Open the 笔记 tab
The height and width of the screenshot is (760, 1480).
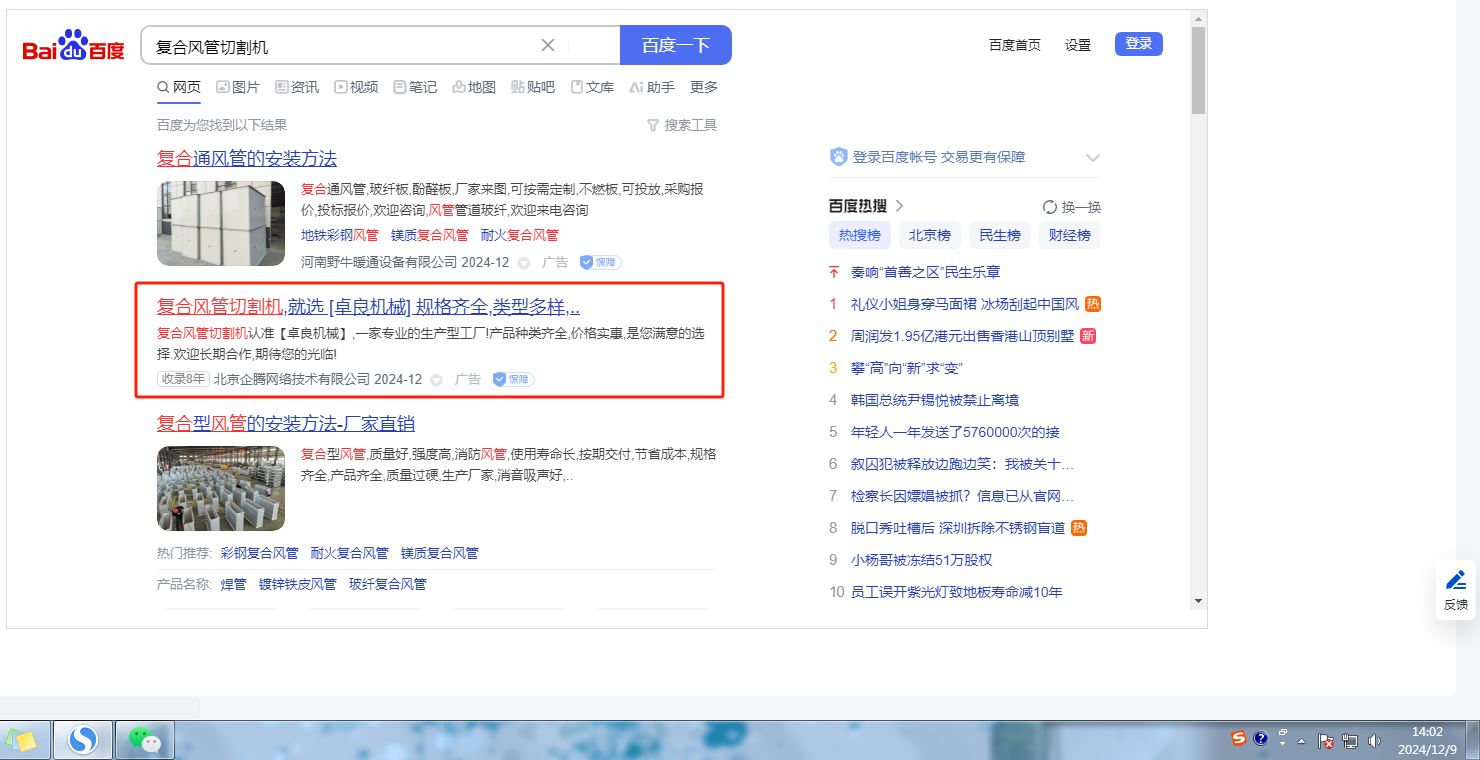[415, 87]
